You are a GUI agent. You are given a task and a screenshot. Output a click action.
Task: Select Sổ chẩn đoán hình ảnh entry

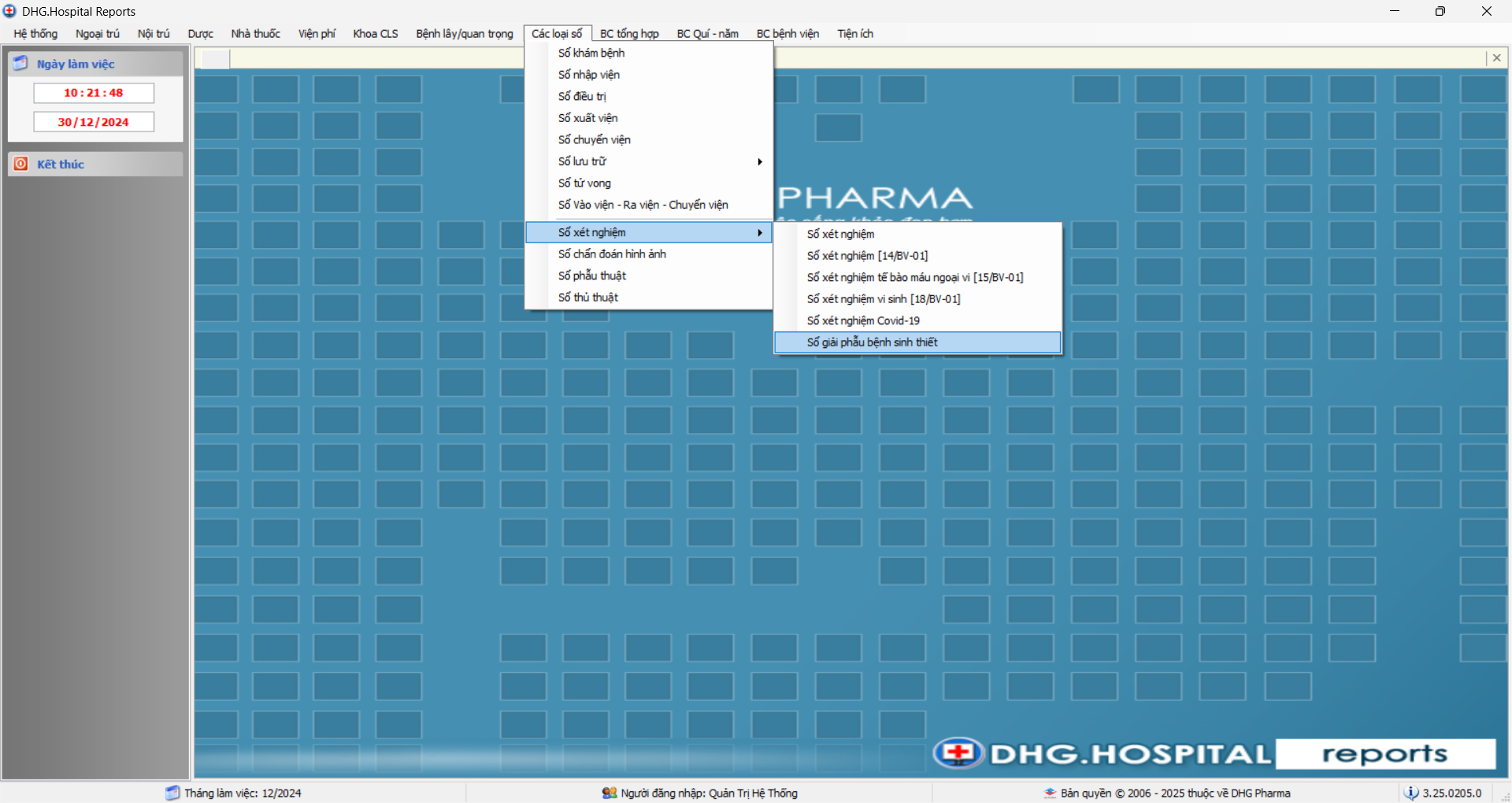pos(649,253)
